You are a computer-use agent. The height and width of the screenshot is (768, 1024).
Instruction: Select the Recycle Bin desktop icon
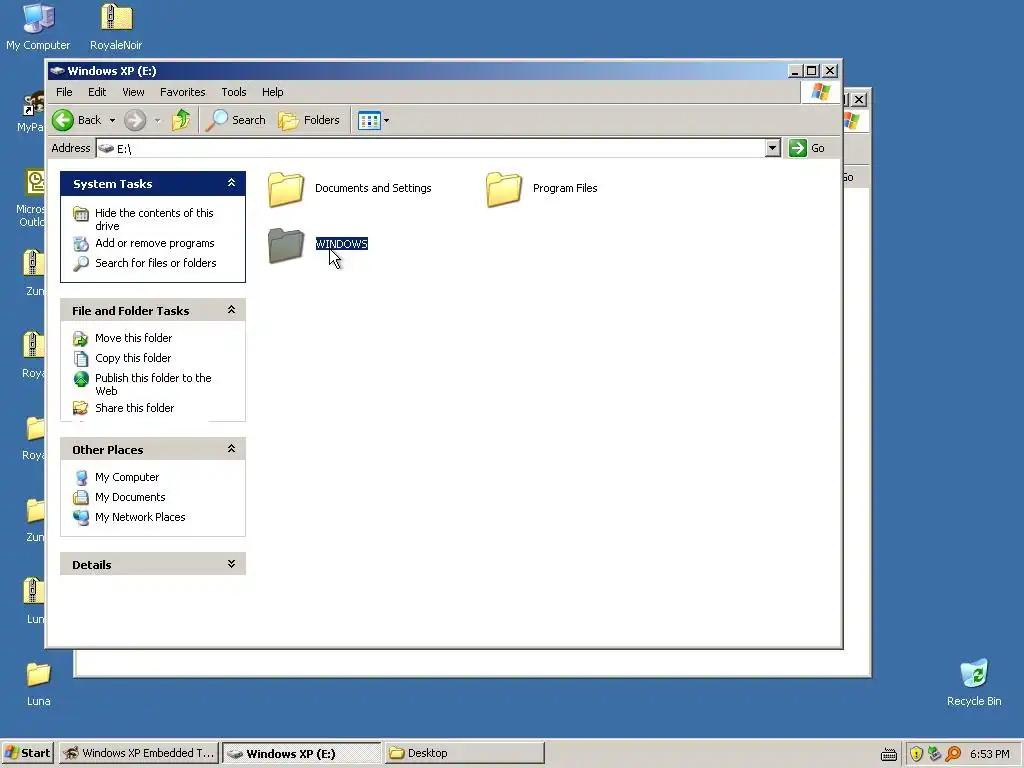tap(974, 682)
